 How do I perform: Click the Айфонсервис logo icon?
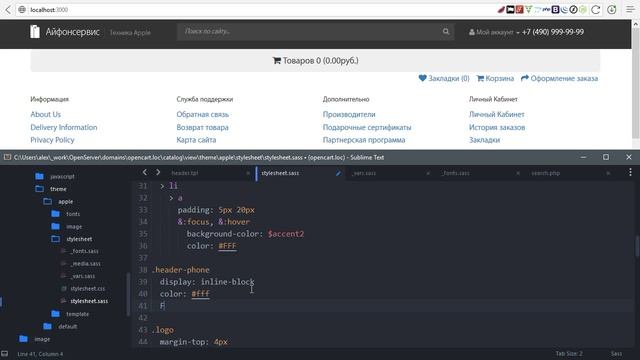click(35, 31)
